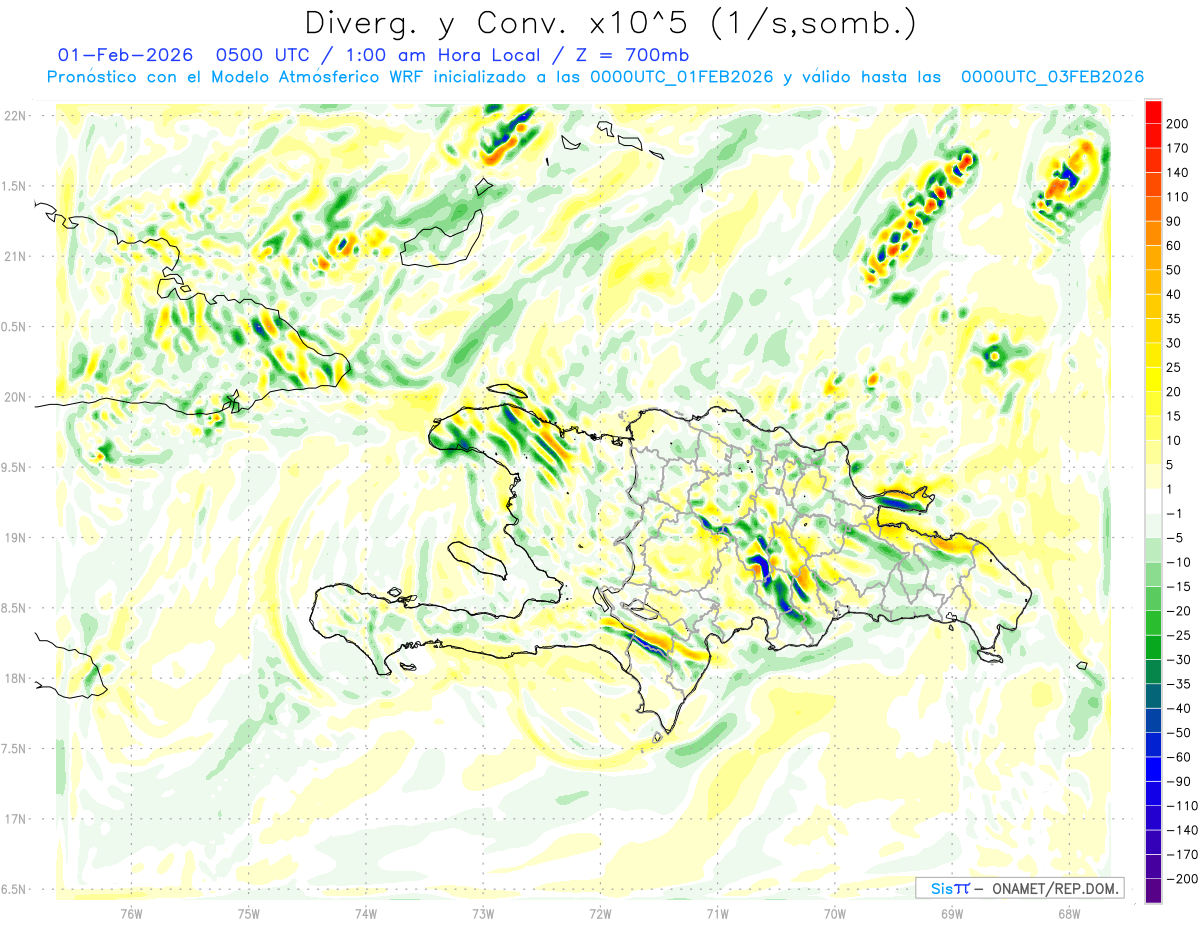Viewport: 1200px width, 927px height.
Task: Click the '0000UTC_01FEB2026' initialization timestamp
Action: tap(682, 77)
